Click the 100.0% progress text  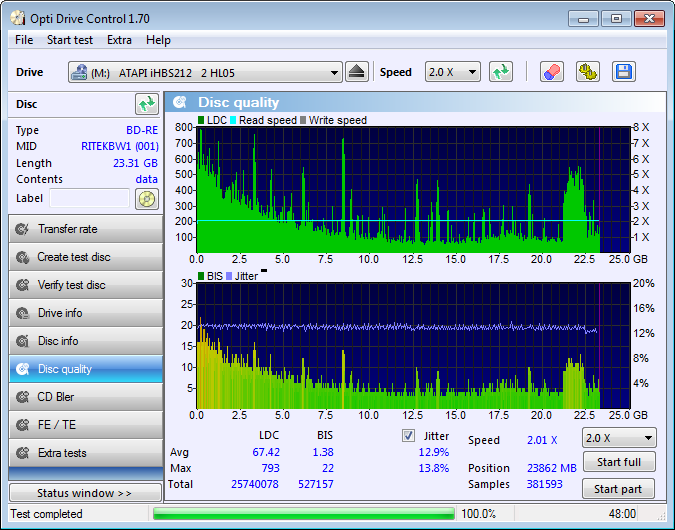point(478,514)
